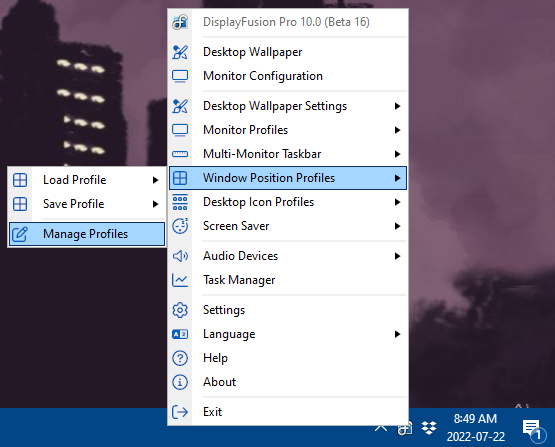
Task: Click the Screen Saver moon icon
Action: tap(180, 226)
